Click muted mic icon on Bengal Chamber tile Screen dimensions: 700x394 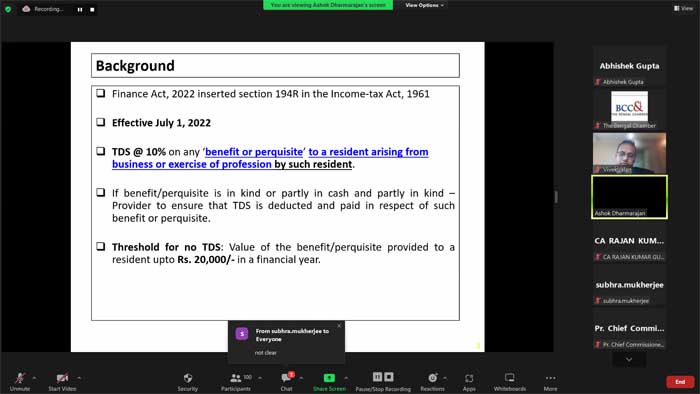pyautogui.click(x=597, y=125)
